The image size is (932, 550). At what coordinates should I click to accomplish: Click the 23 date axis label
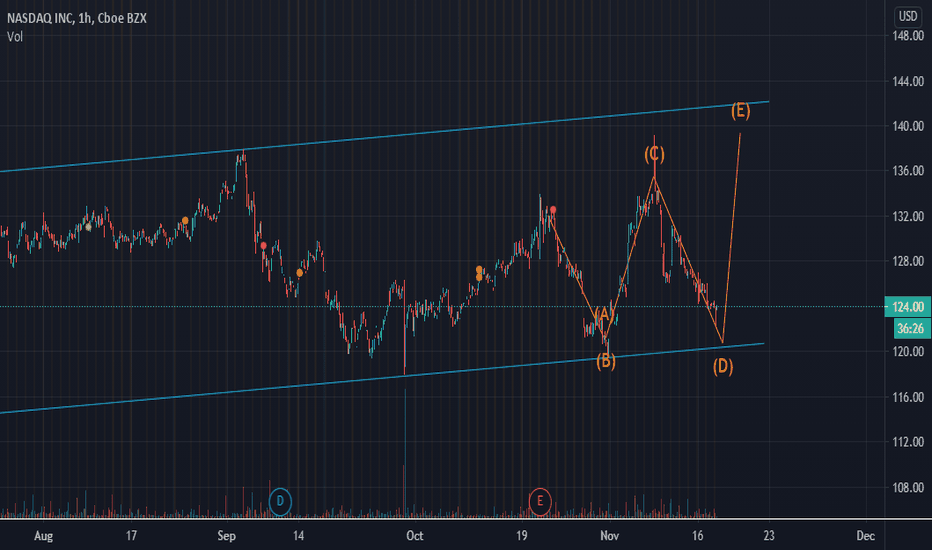[769, 536]
